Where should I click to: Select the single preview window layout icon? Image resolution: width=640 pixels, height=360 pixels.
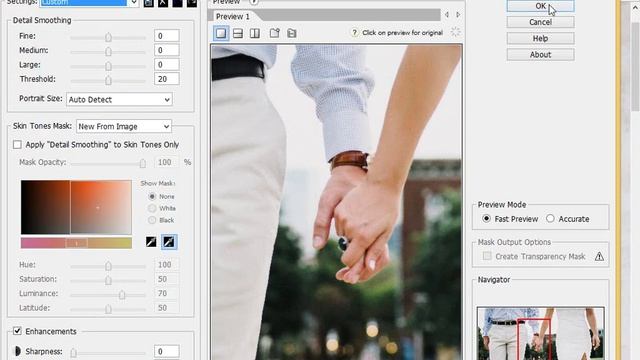coord(221,33)
